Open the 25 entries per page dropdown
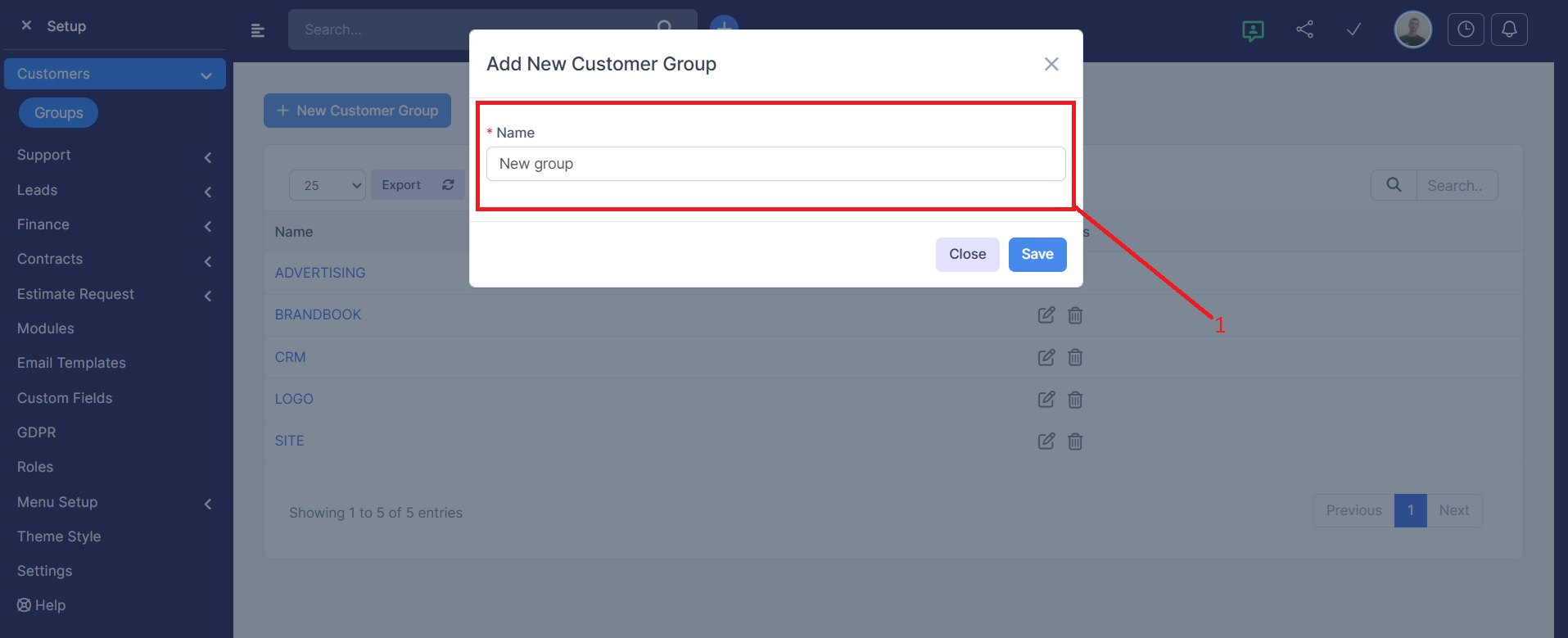This screenshot has height=638, width=1568. click(328, 185)
